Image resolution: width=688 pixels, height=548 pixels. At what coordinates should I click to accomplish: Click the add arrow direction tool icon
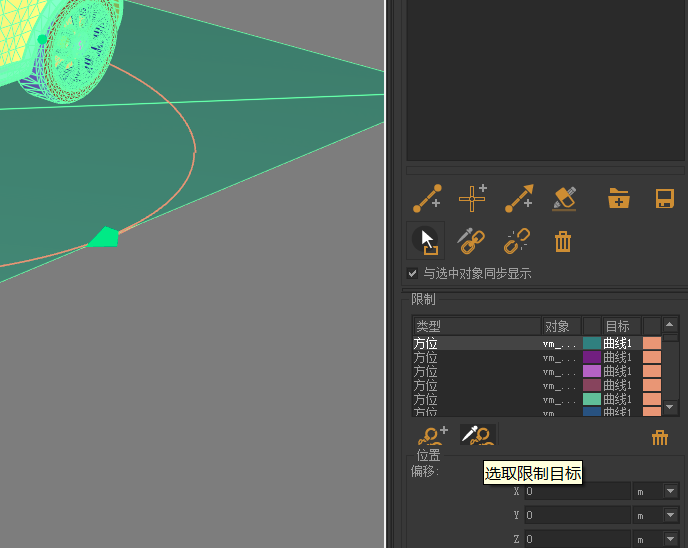pos(518,198)
